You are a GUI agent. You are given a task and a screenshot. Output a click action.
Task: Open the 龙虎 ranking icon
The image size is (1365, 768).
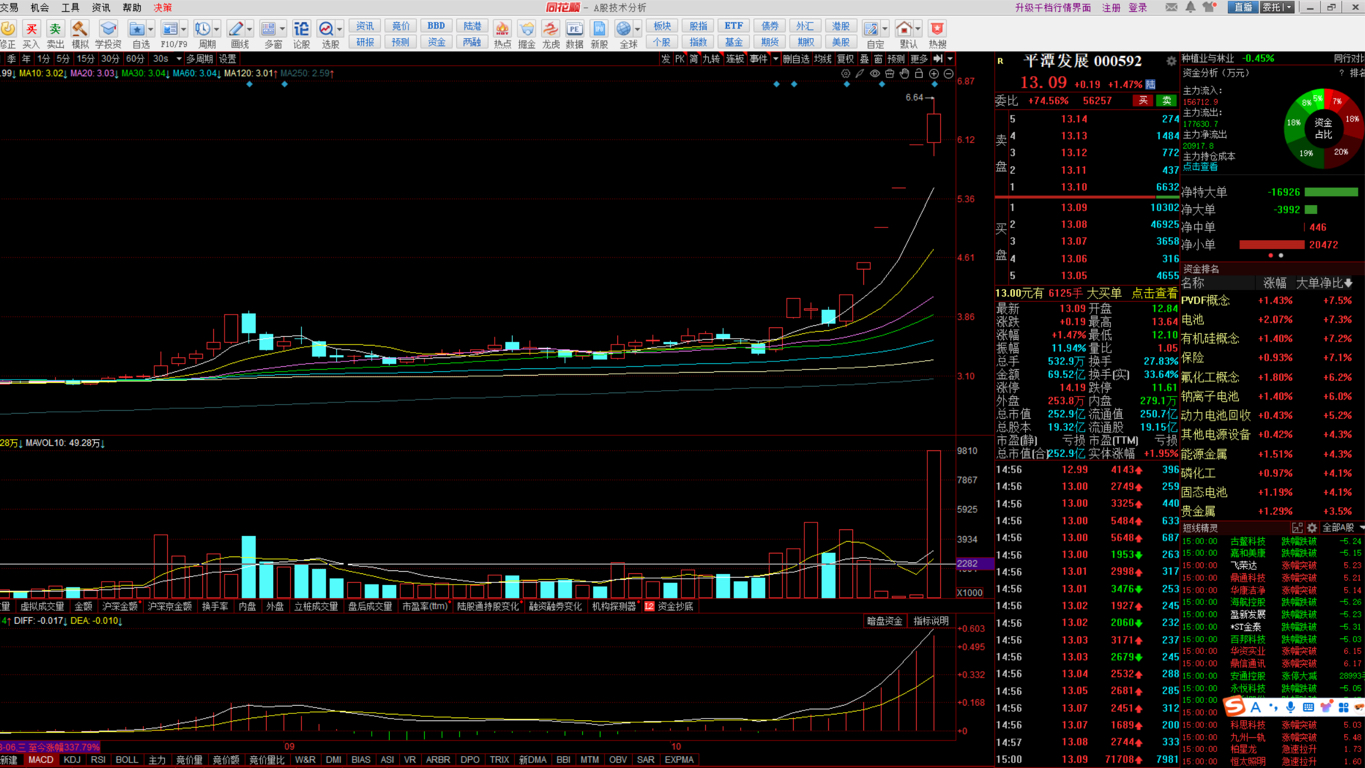point(550,33)
